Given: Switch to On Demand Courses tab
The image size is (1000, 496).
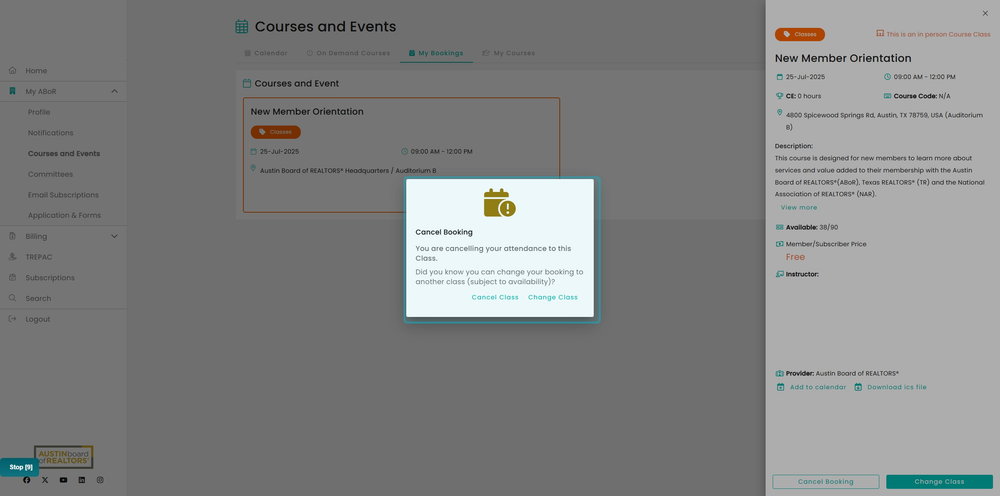Looking at the screenshot, I should coord(348,53).
